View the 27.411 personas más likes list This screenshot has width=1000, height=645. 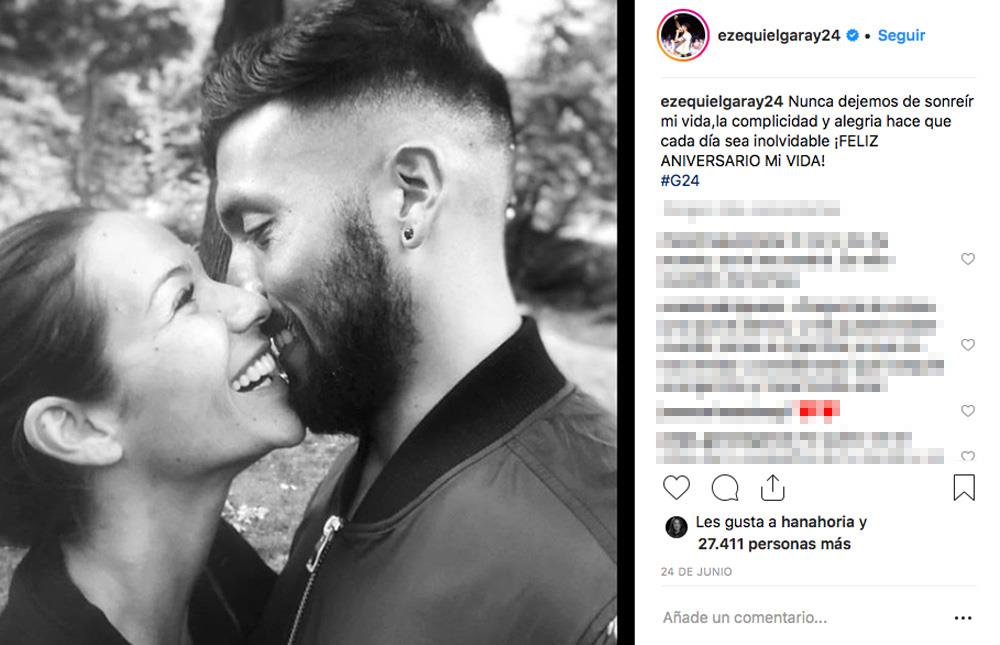(774, 544)
